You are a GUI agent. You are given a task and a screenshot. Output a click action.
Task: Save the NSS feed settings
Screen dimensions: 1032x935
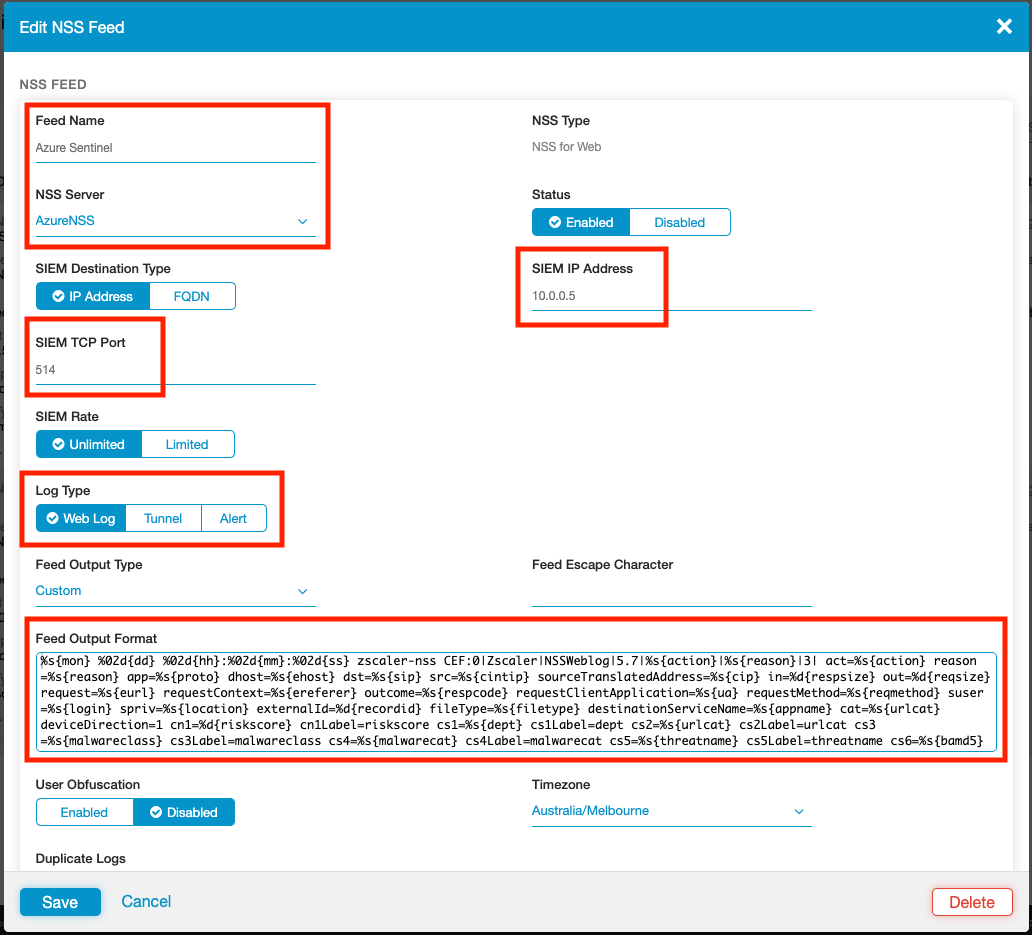point(60,902)
